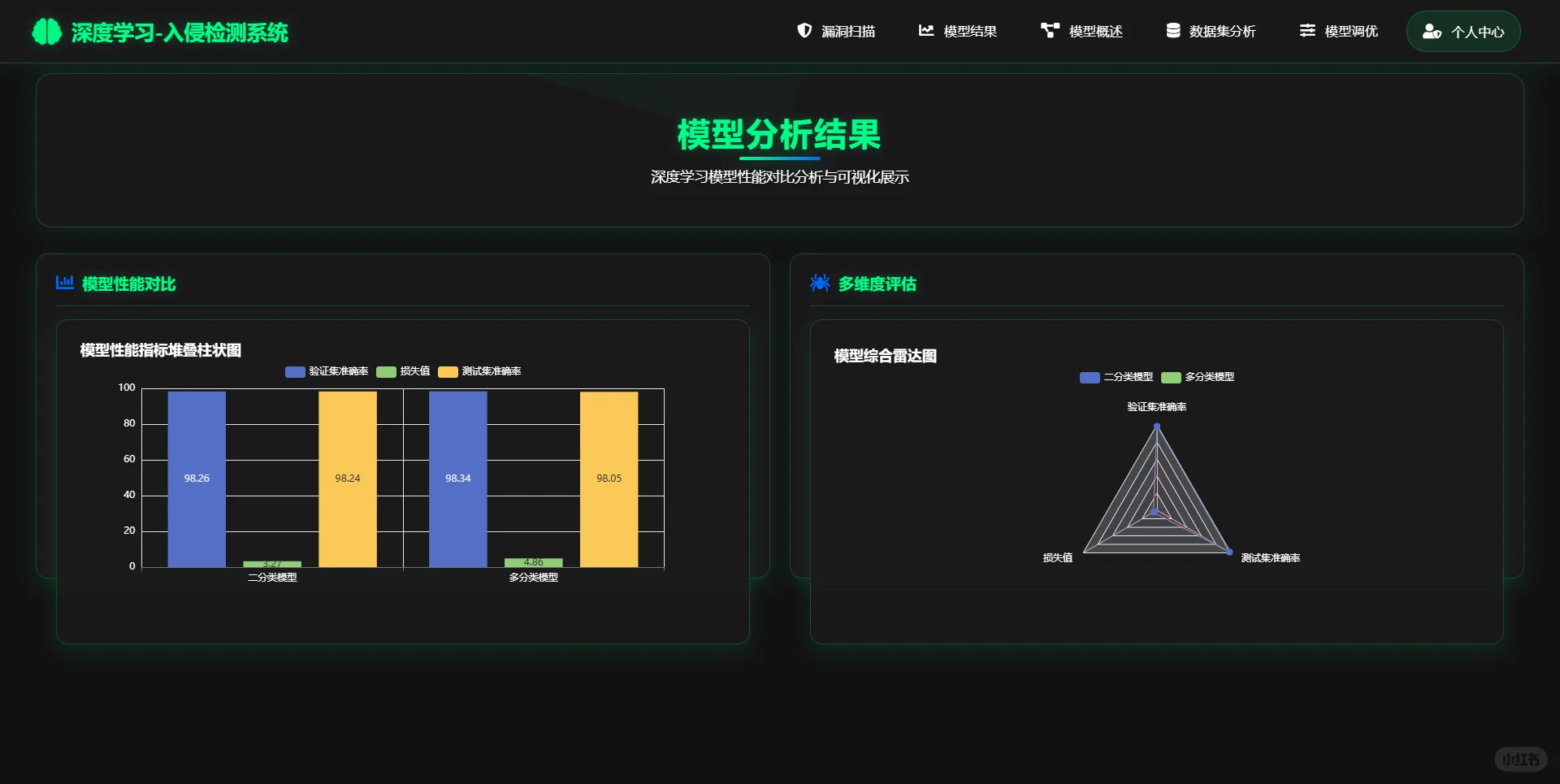Click the blue bar labeled 98.26
Viewport: 1560px width, 784px height.
pyautogui.click(x=197, y=478)
